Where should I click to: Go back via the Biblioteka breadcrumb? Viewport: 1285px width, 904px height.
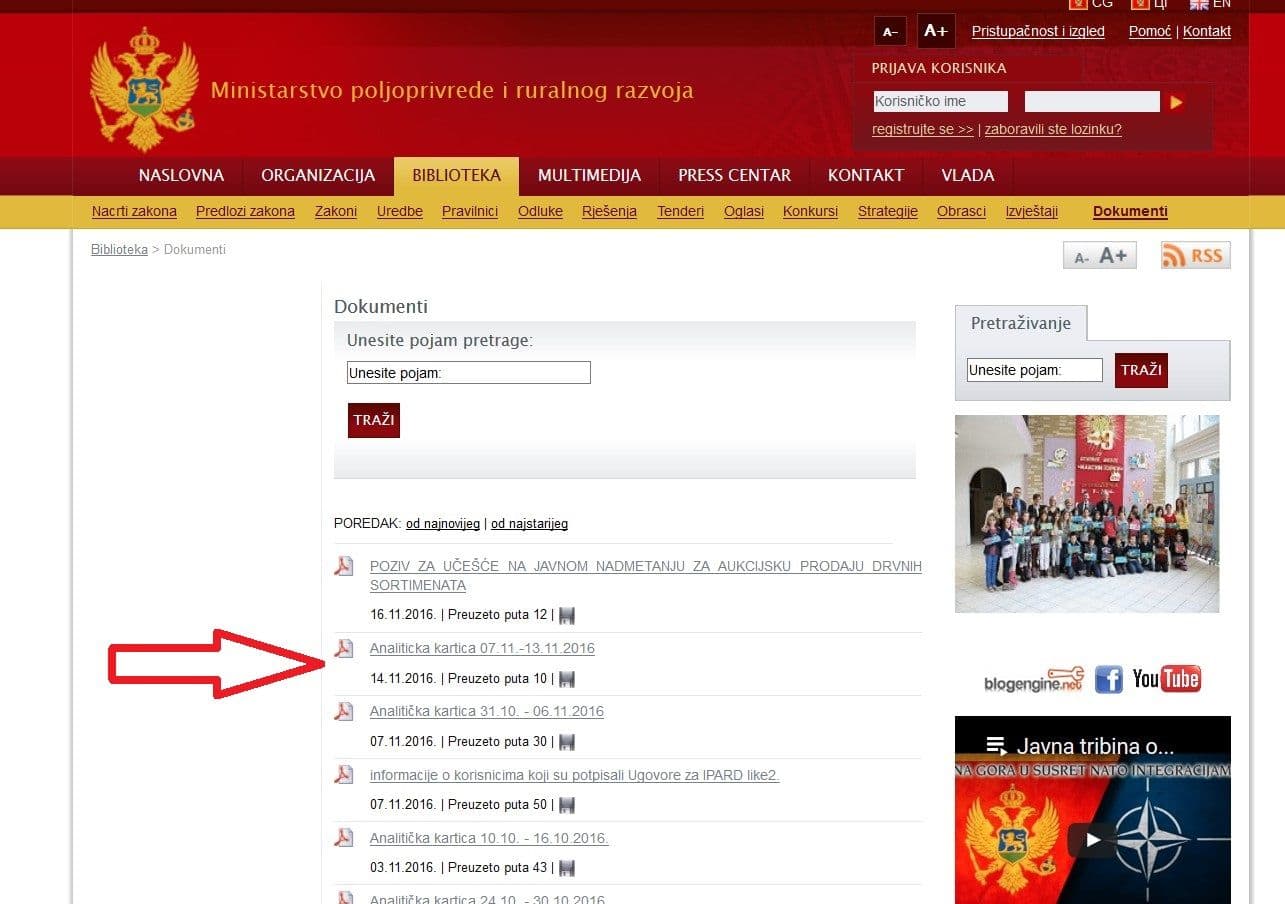[x=118, y=249]
